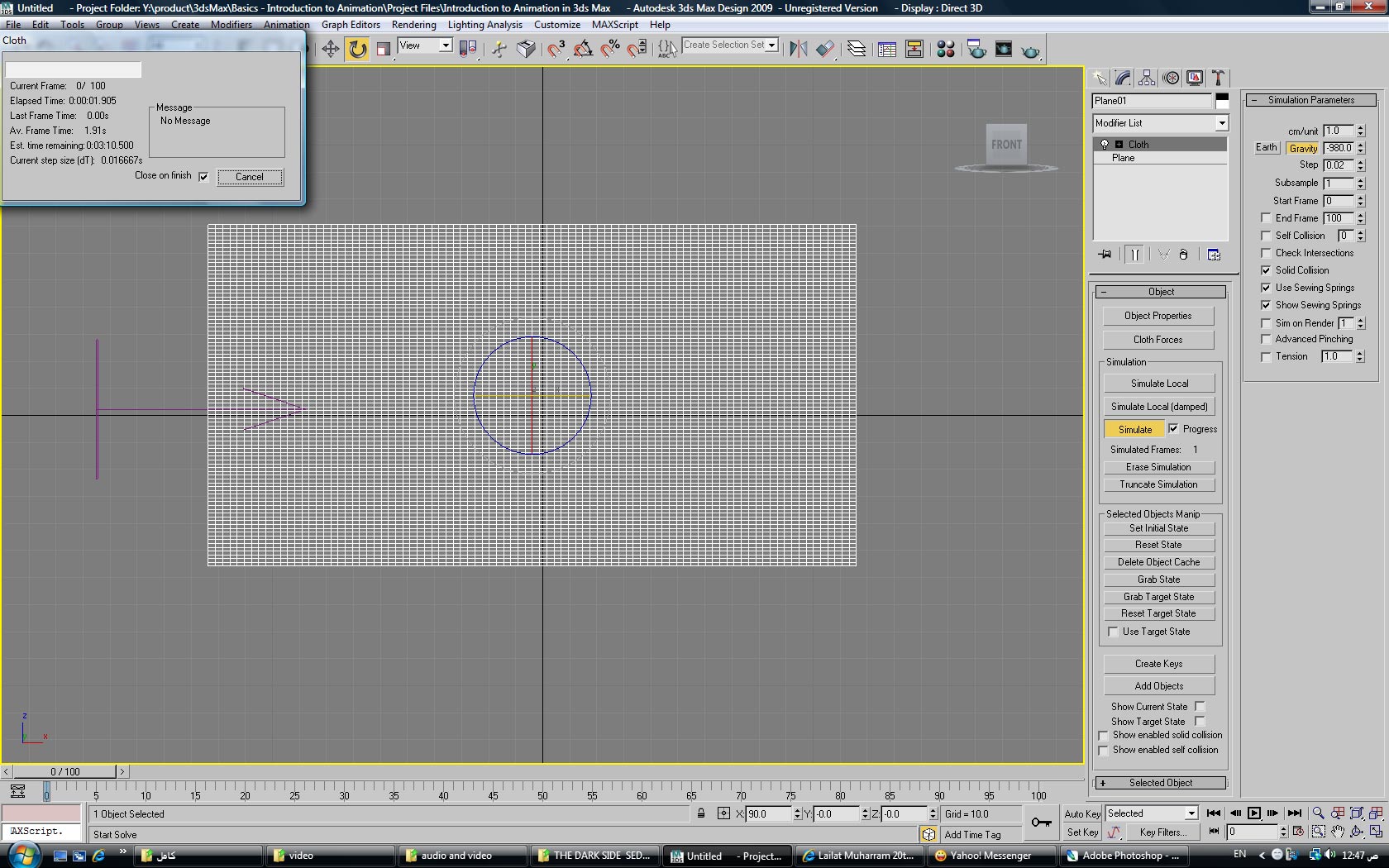
Task: Expand the Cloth modifier sub-objects
Action: (1119, 145)
